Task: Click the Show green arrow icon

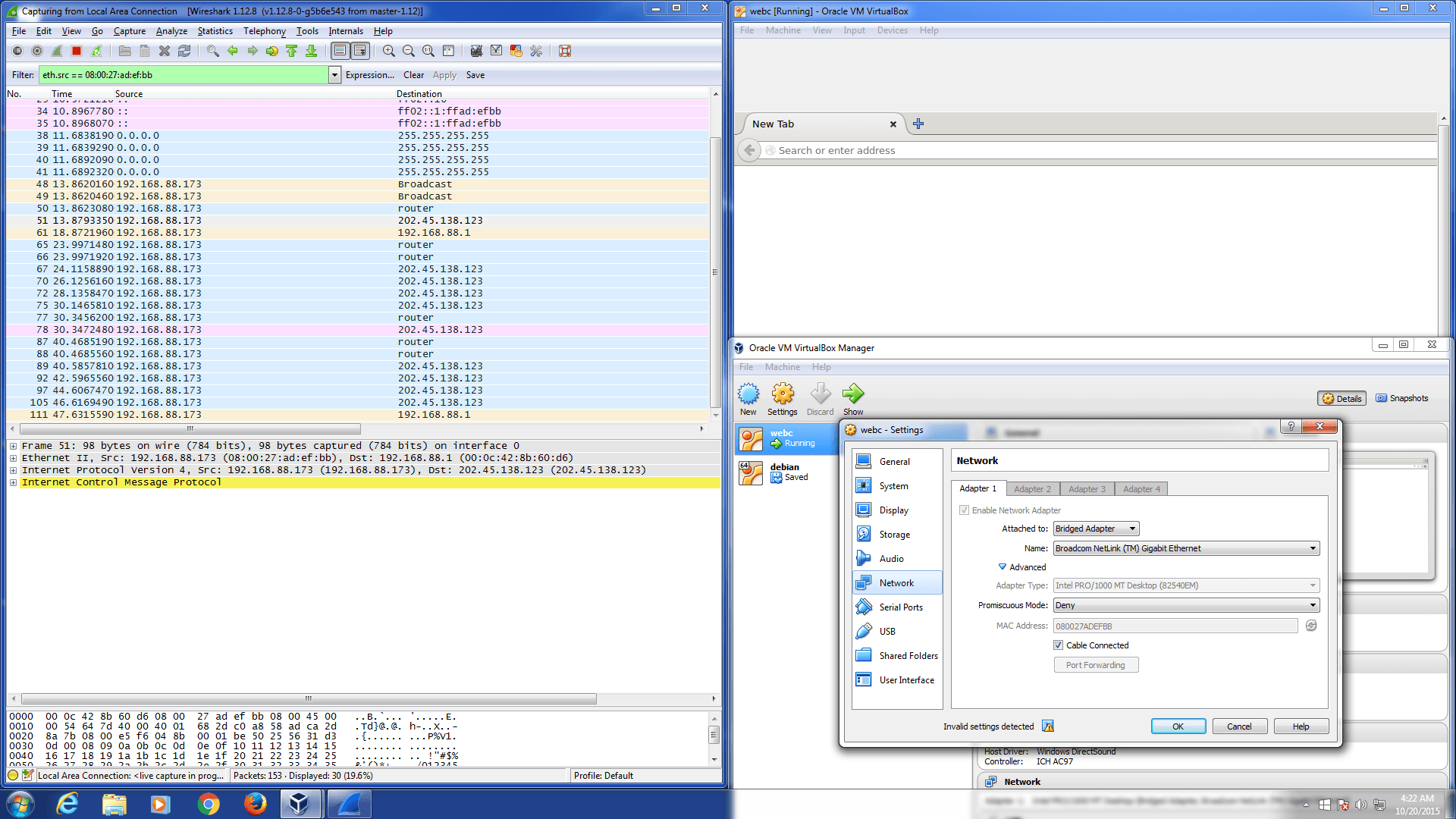Action: (853, 399)
